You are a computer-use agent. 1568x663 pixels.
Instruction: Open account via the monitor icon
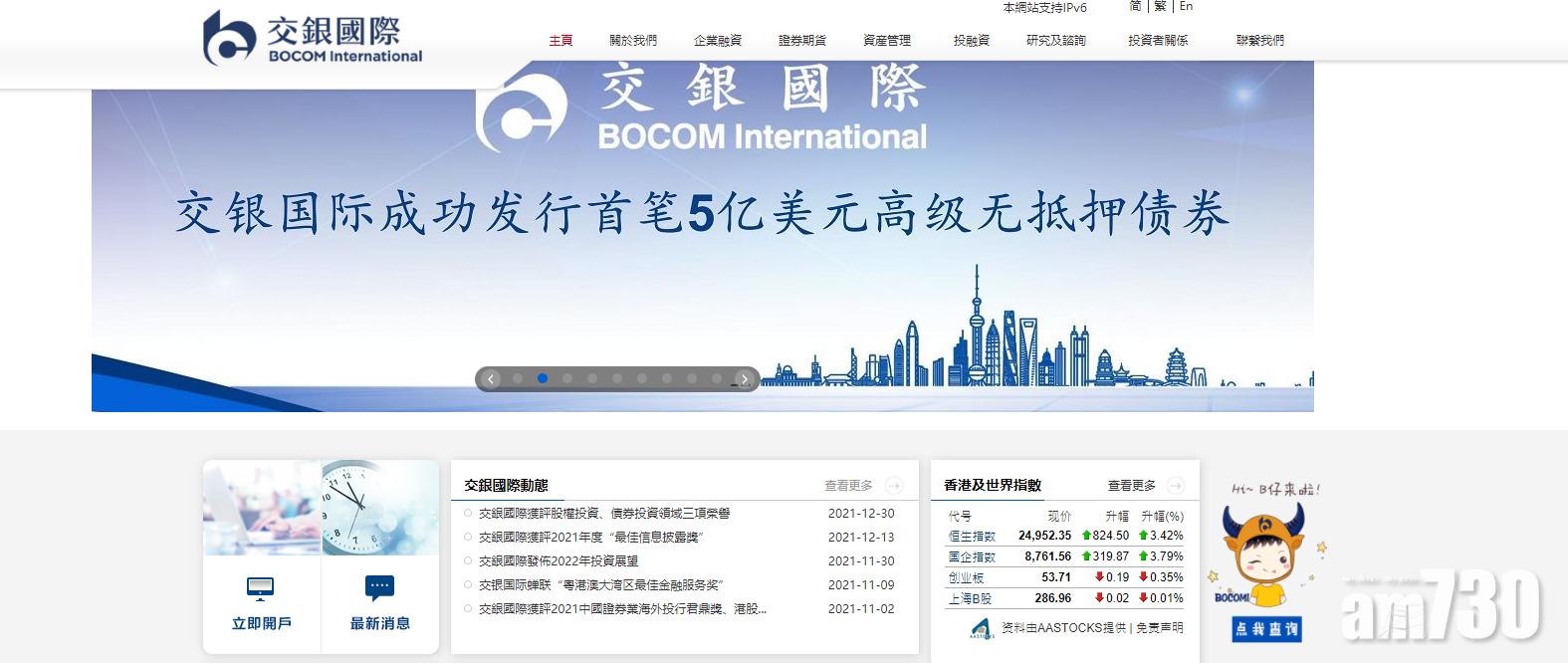point(260,588)
